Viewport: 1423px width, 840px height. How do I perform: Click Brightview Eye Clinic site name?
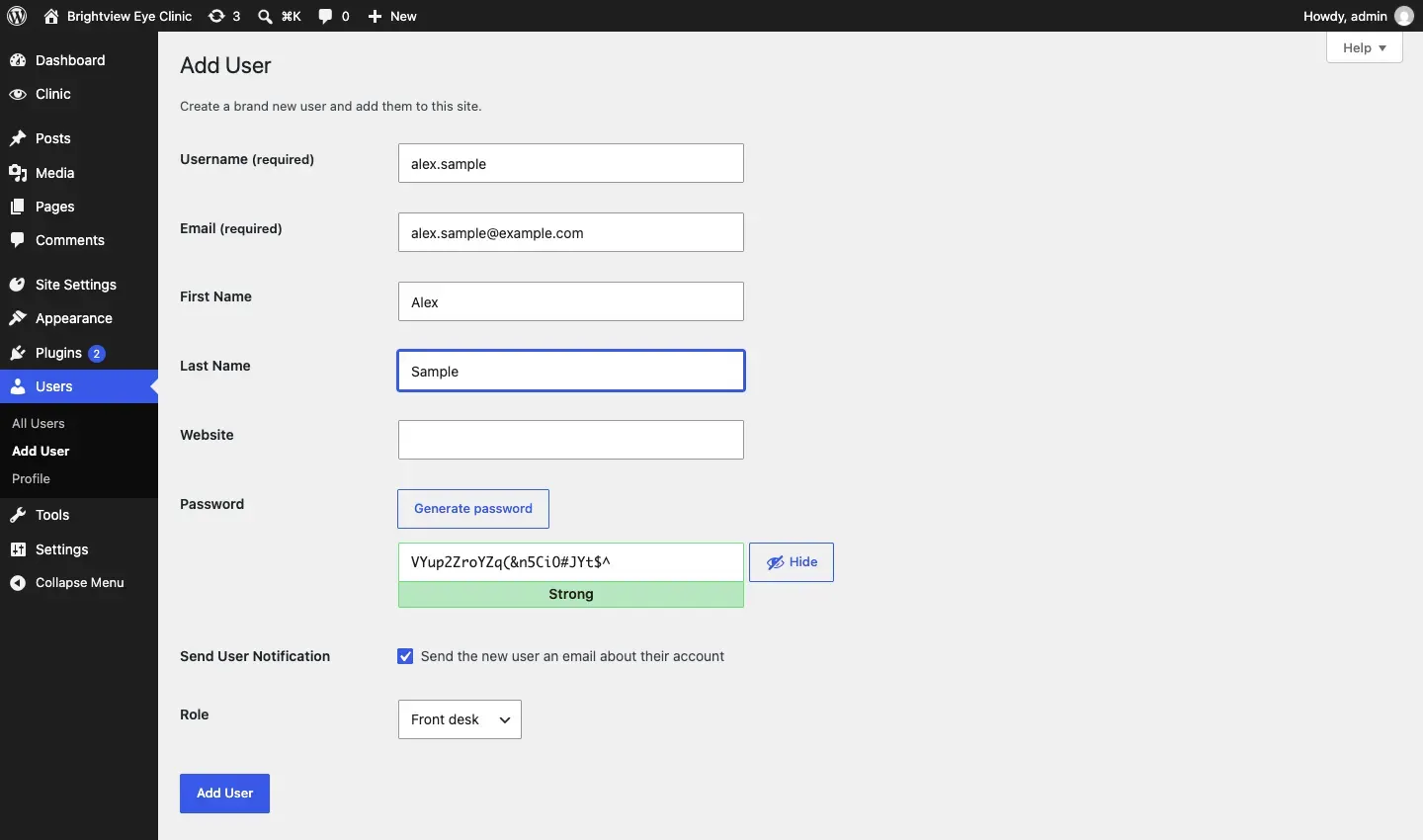click(129, 16)
